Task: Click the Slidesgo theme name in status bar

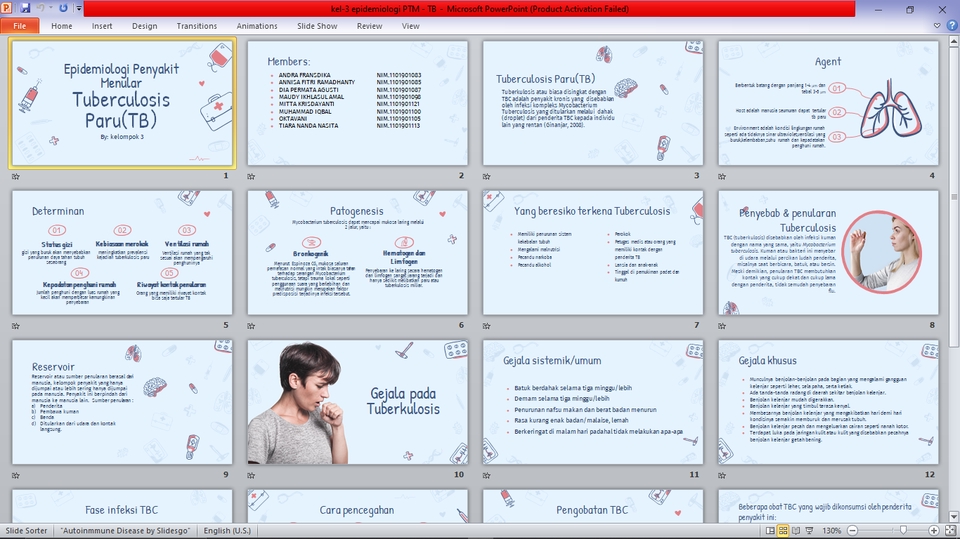Action: pyautogui.click(x=126, y=530)
